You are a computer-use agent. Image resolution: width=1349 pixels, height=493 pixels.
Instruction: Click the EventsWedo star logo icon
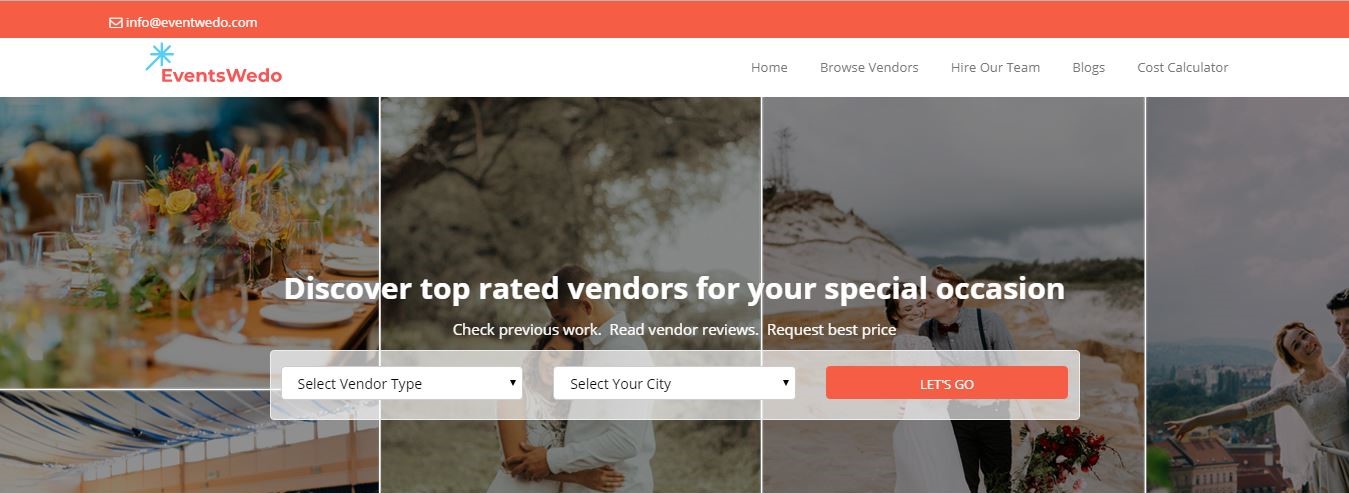(x=159, y=56)
